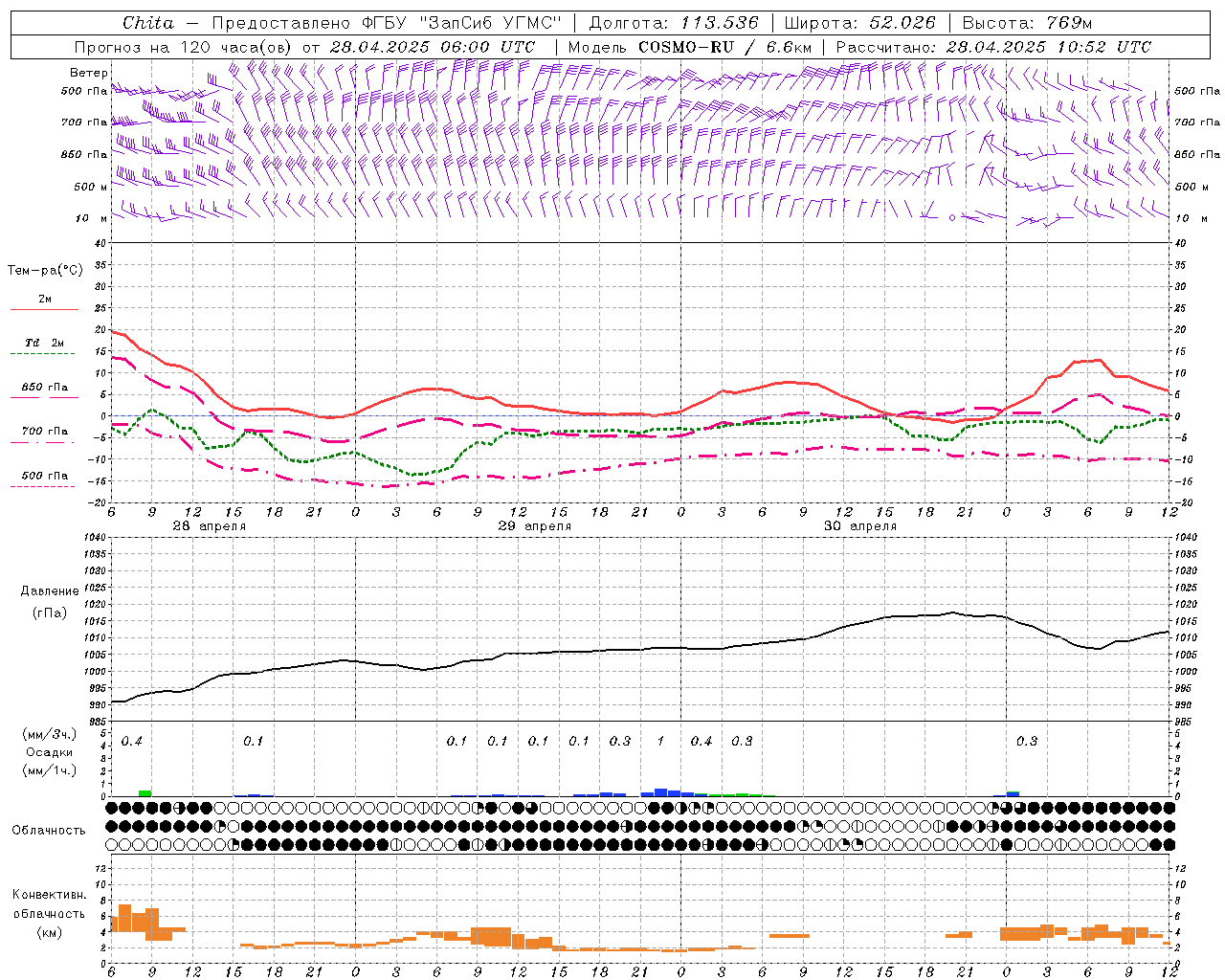The height and width of the screenshot is (980, 1225).
Task: Click the "28 апреля" date label
Action: pyautogui.click(x=209, y=526)
